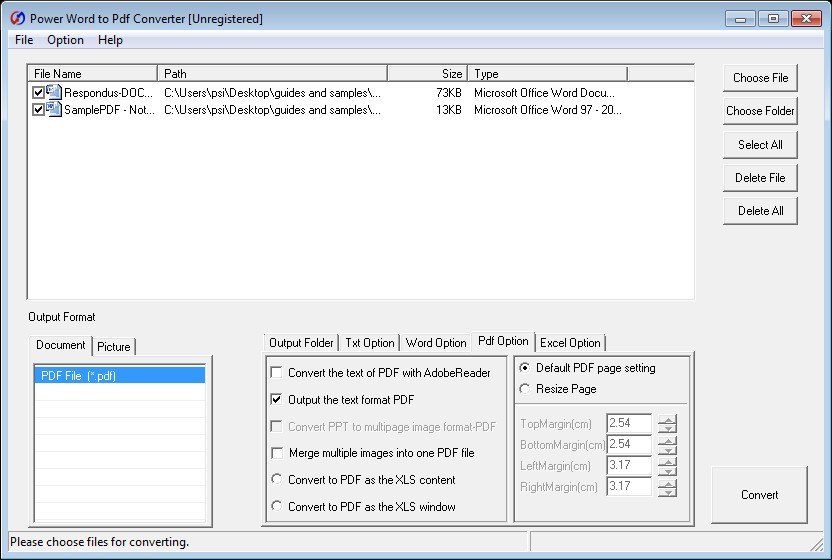Switch to the Txt Option tab
This screenshot has height=560, width=832.
coord(370,343)
